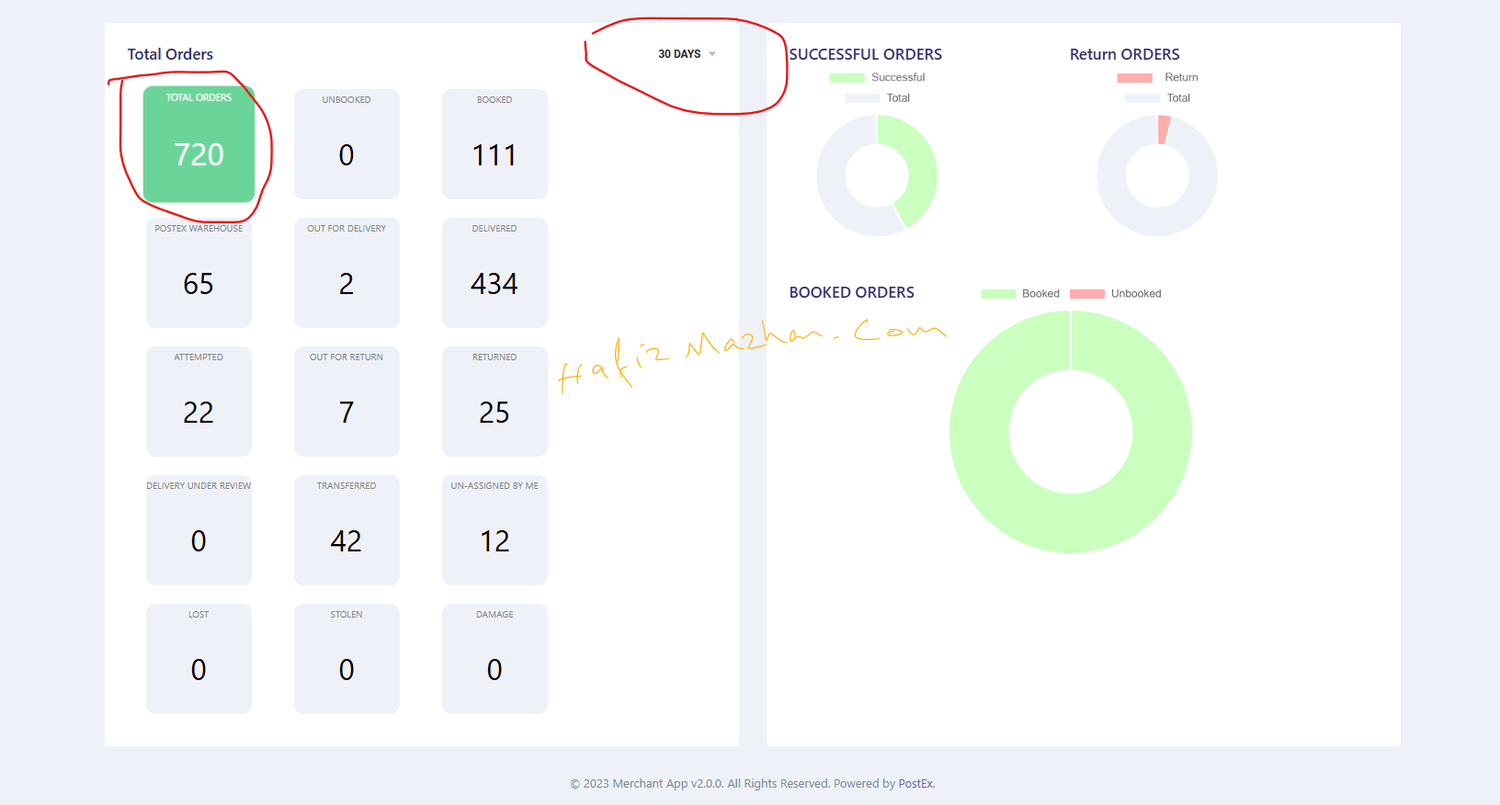Toggle the Booked legend item
1500x805 pixels.
tap(1020, 294)
